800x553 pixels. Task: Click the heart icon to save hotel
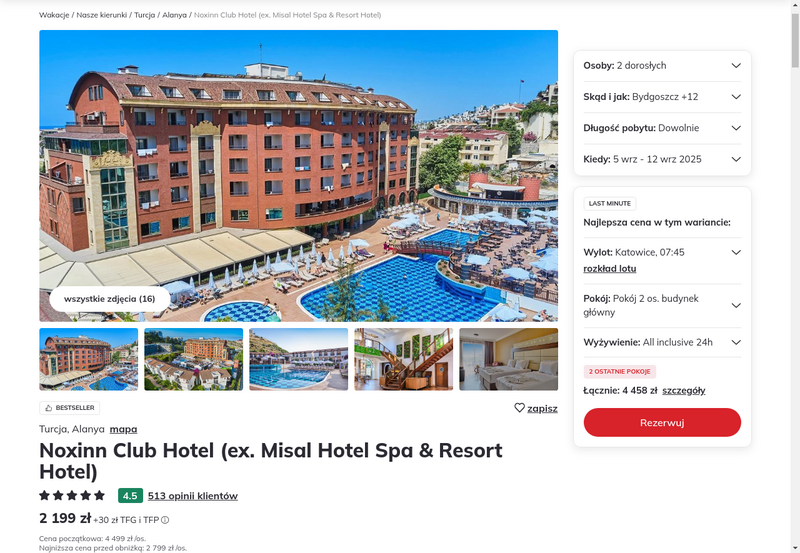519,408
